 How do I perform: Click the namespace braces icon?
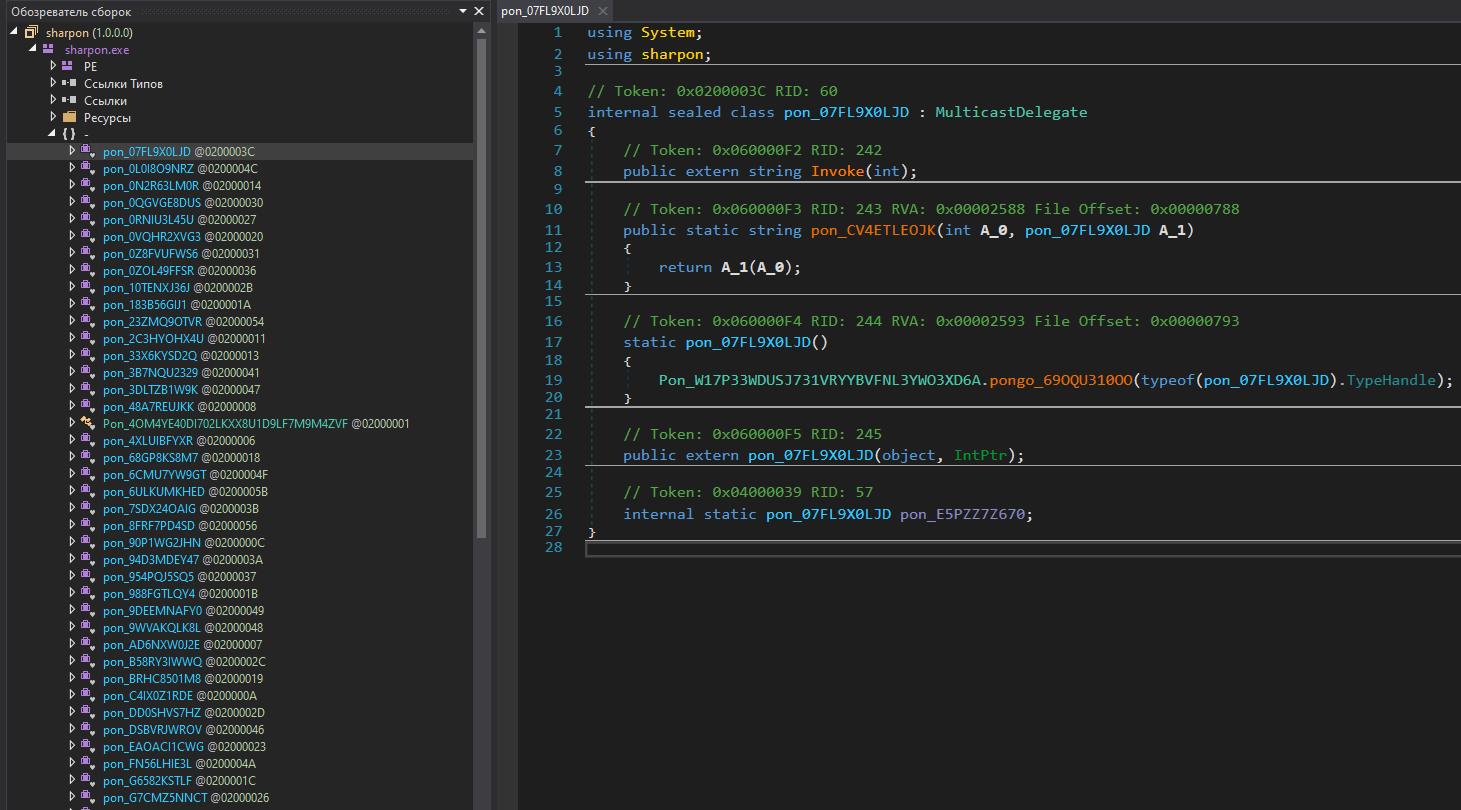coord(68,134)
